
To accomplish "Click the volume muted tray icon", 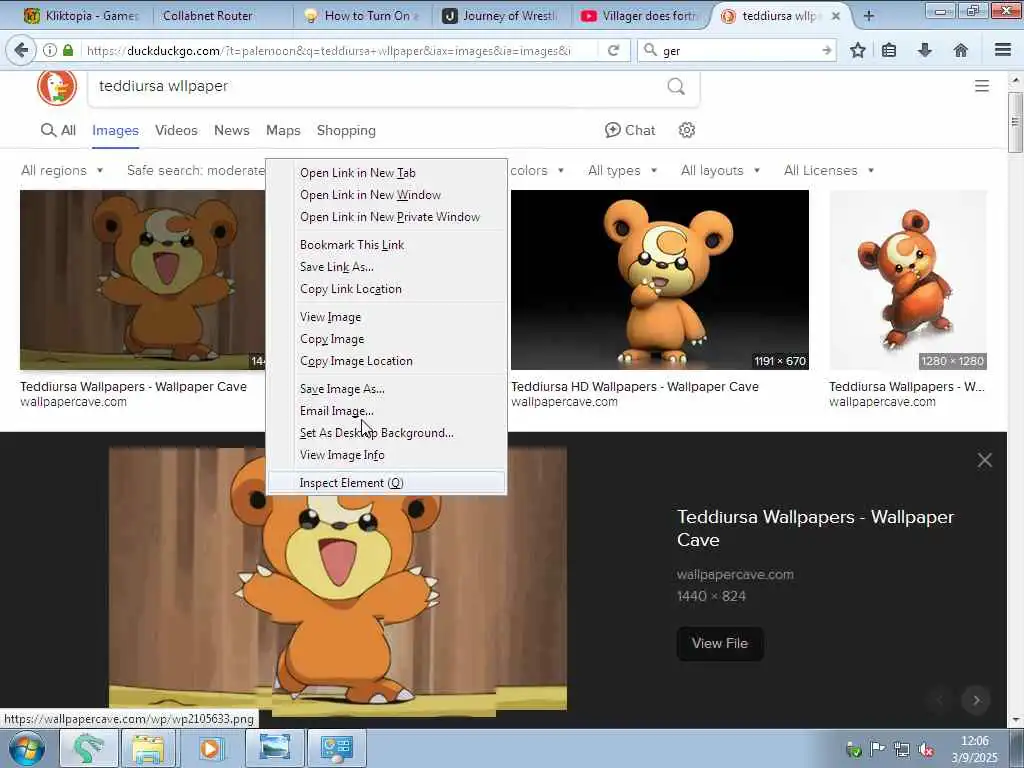I will pos(925,749).
